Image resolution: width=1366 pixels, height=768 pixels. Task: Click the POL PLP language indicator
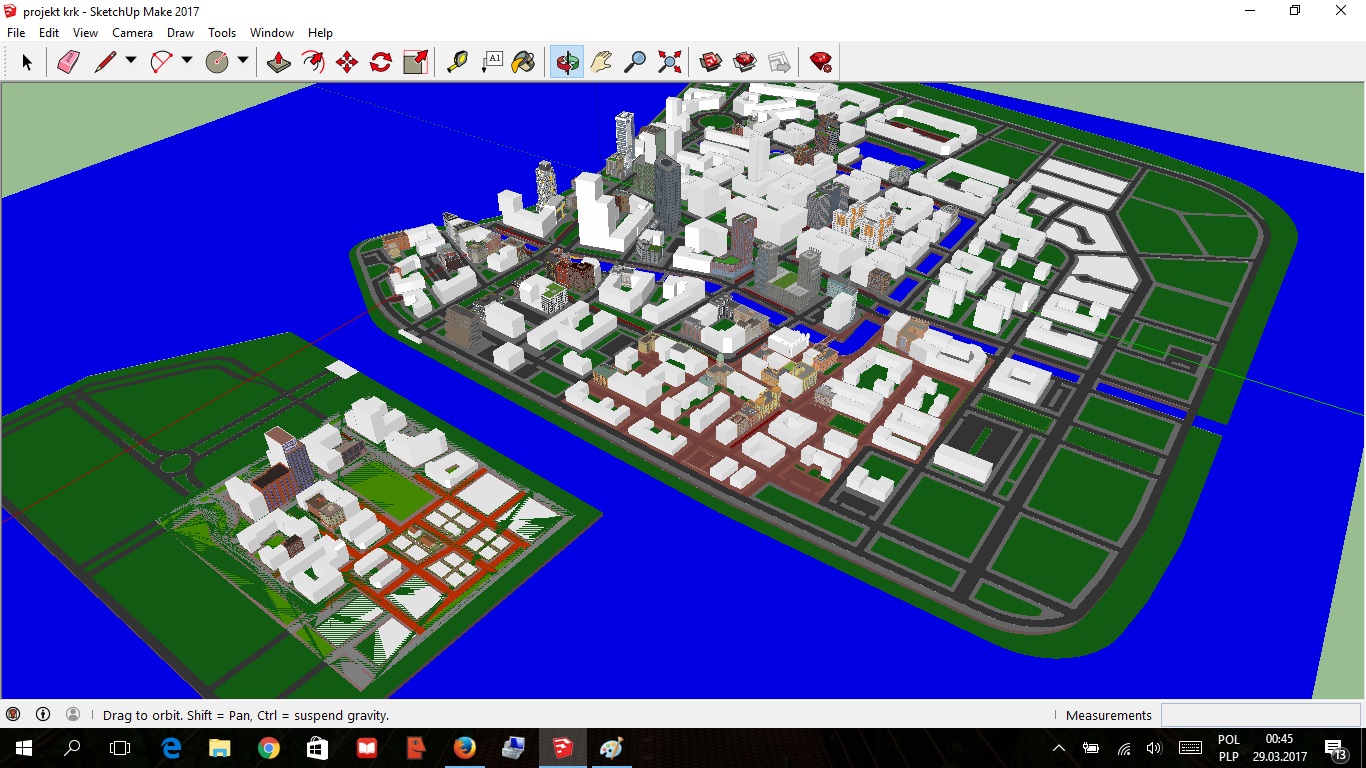[1229, 748]
